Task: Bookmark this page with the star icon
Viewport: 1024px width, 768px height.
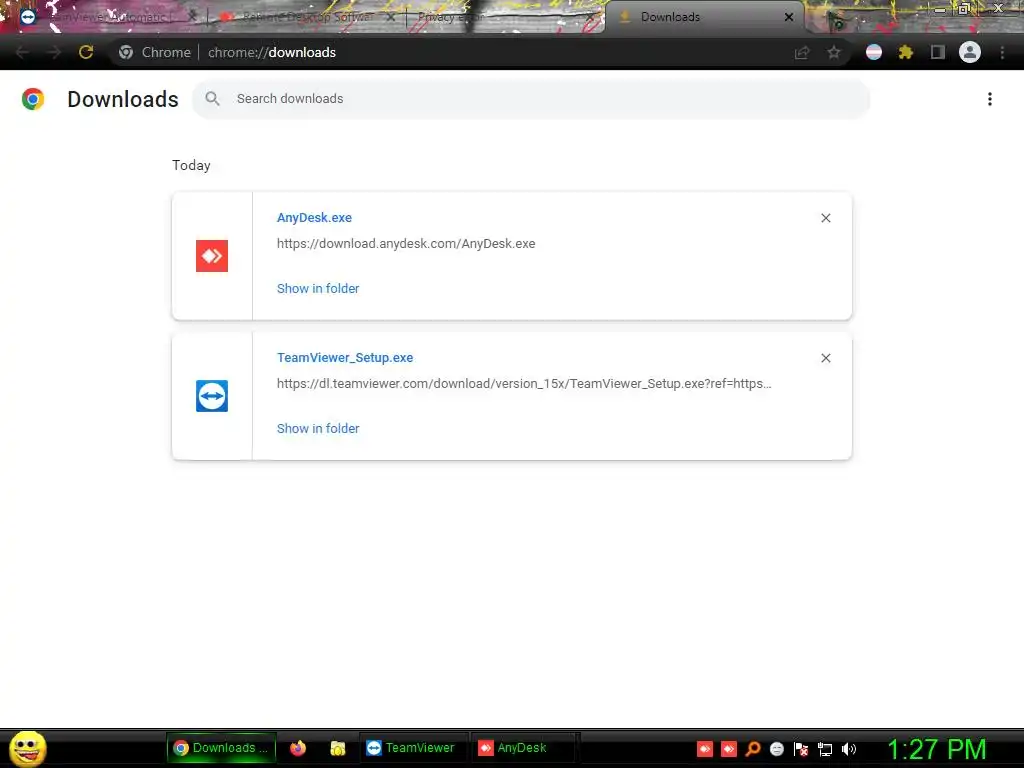Action: tap(834, 52)
